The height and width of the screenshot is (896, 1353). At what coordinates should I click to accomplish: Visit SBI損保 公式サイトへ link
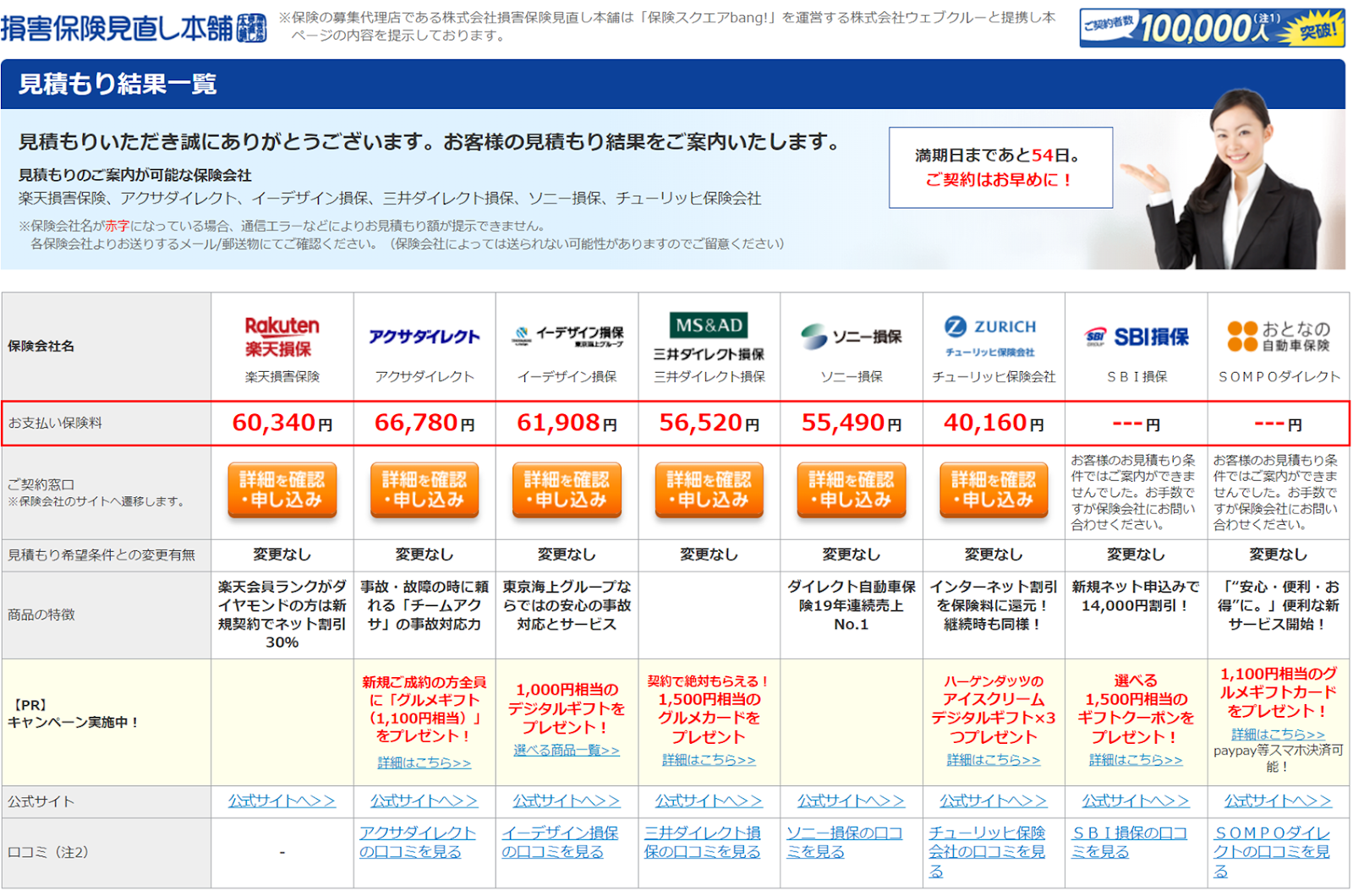(x=1136, y=800)
